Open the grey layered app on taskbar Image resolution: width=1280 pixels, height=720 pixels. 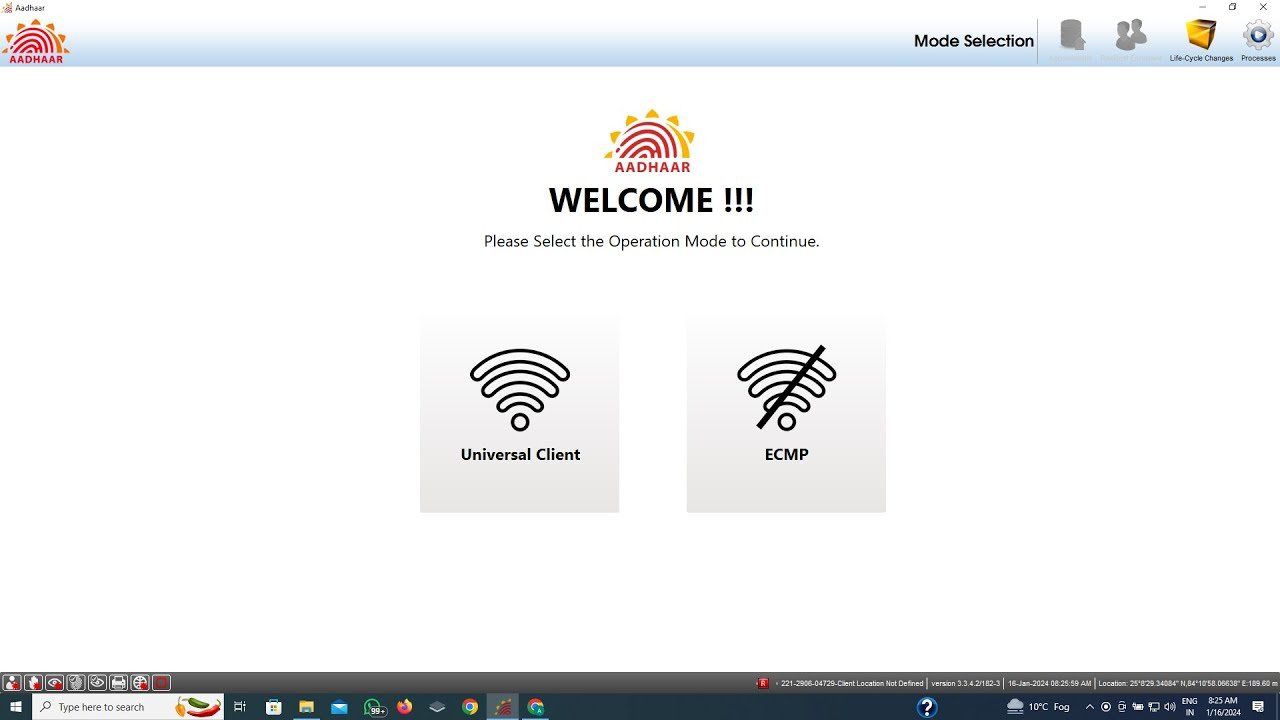pos(437,707)
